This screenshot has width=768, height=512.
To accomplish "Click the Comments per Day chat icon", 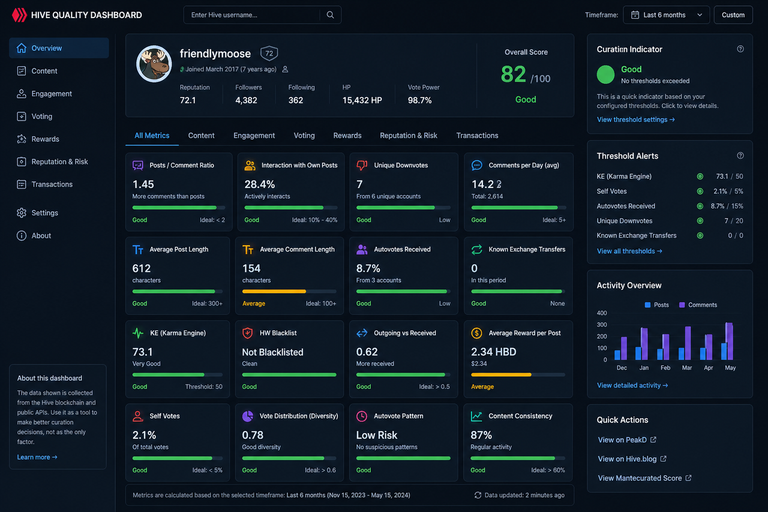I will pos(477,166).
